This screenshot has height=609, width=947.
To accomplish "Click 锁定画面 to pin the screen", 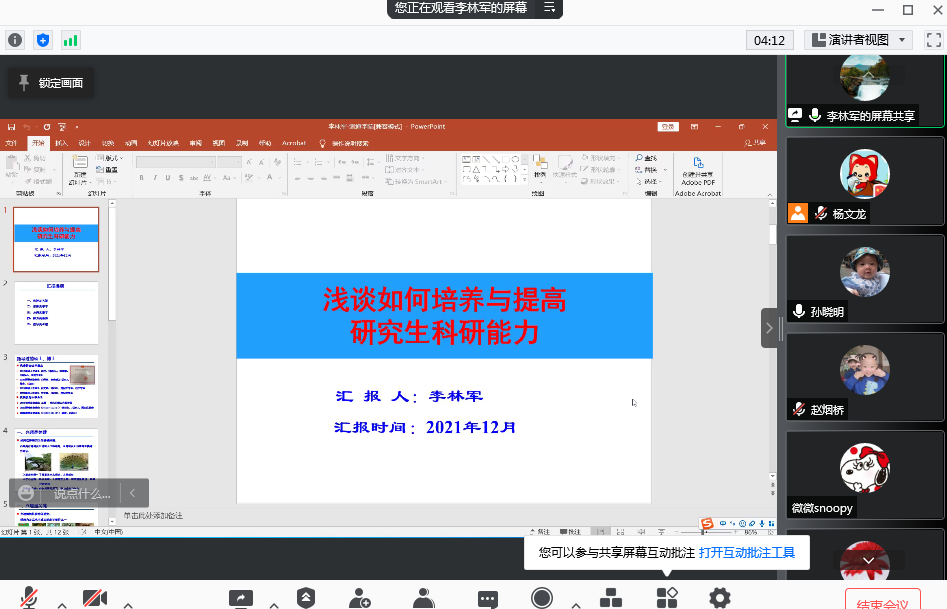I will point(51,83).
